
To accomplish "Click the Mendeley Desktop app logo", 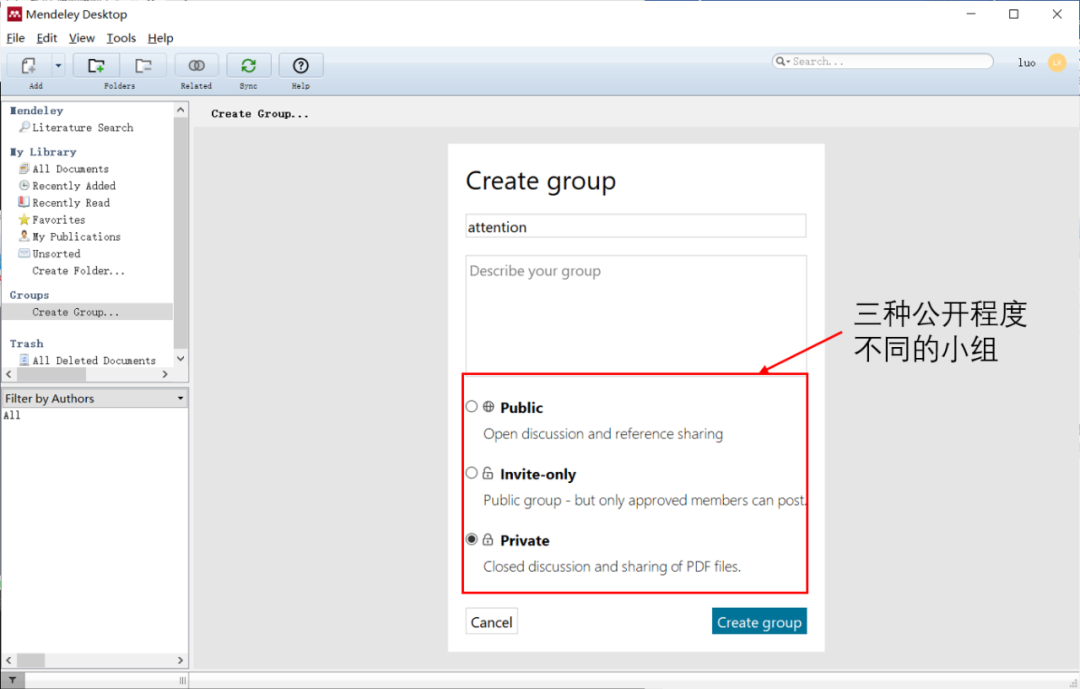I will pyautogui.click(x=14, y=14).
